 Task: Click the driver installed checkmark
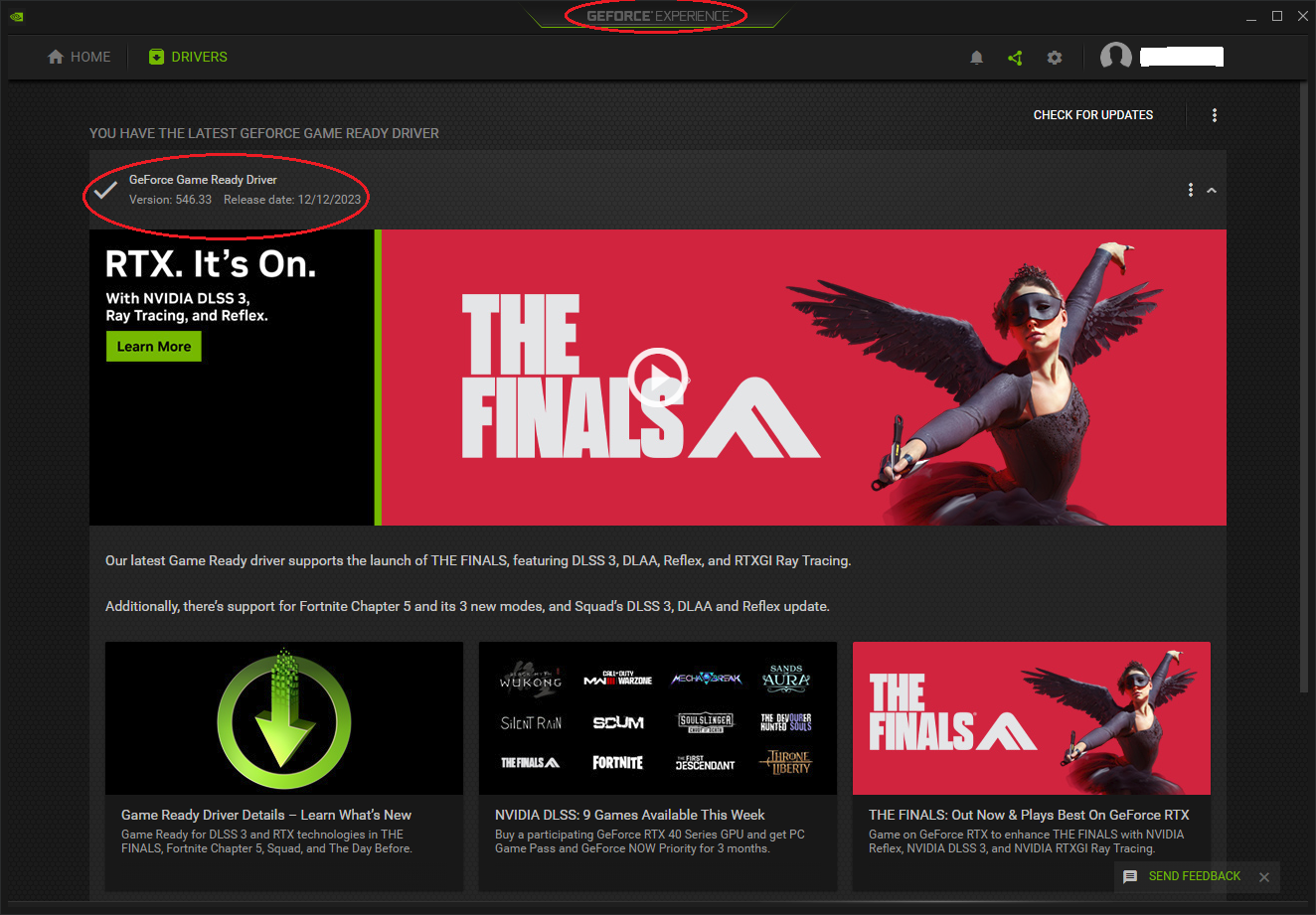105,189
